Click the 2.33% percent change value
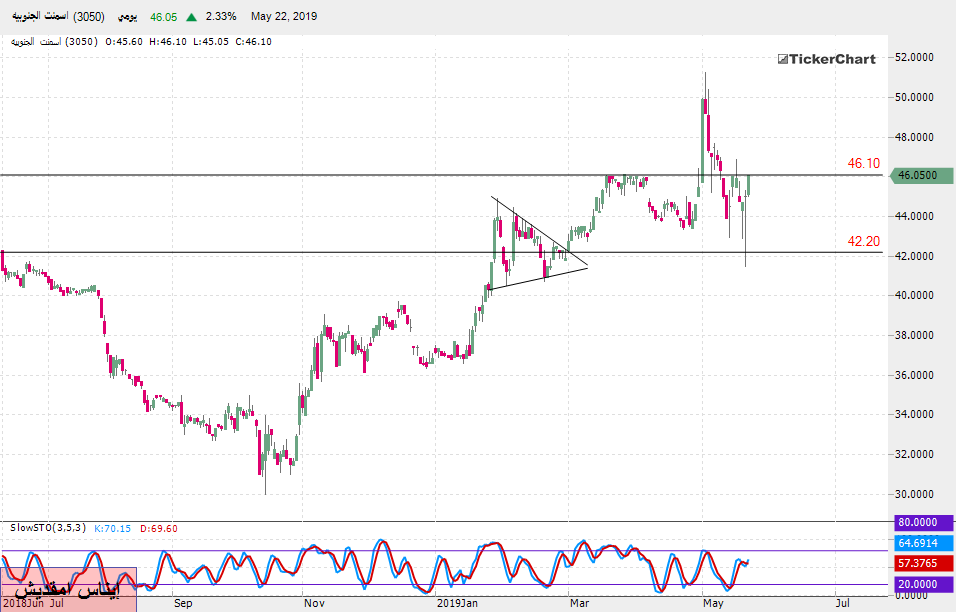This screenshot has width=956, height=612. tap(220, 17)
